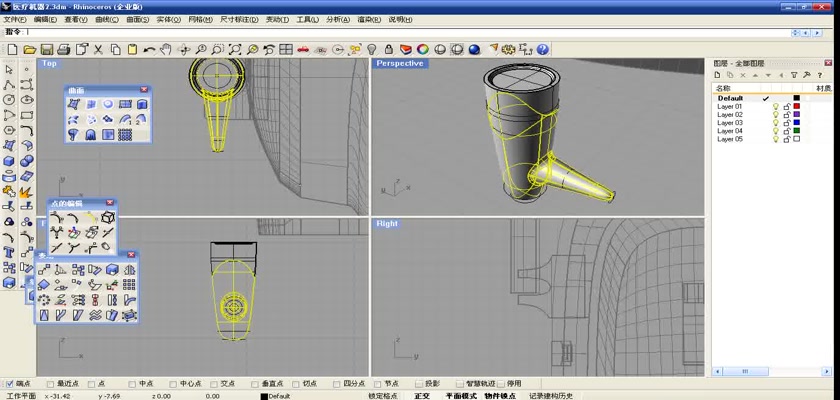Viewport: 840px width, 400px height.
Task: Click the Save file icon in the toolbar
Action: (47, 49)
